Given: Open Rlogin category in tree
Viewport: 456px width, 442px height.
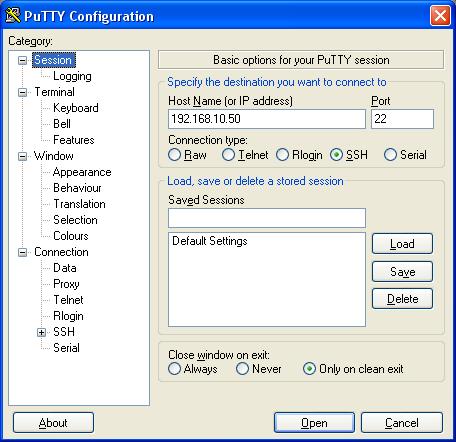Looking at the screenshot, I should tap(68, 316).
